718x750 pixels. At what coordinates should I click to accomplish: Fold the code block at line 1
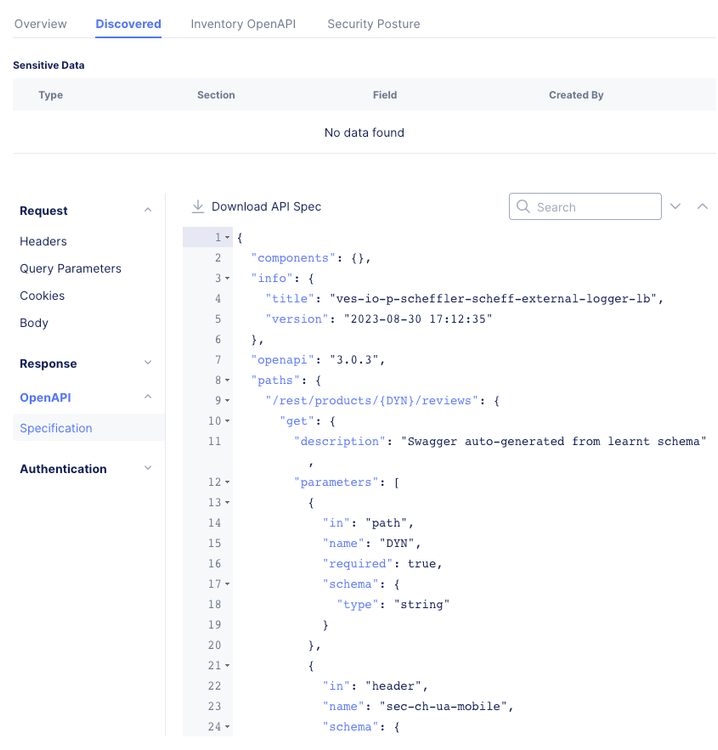[x=228, y=238]
